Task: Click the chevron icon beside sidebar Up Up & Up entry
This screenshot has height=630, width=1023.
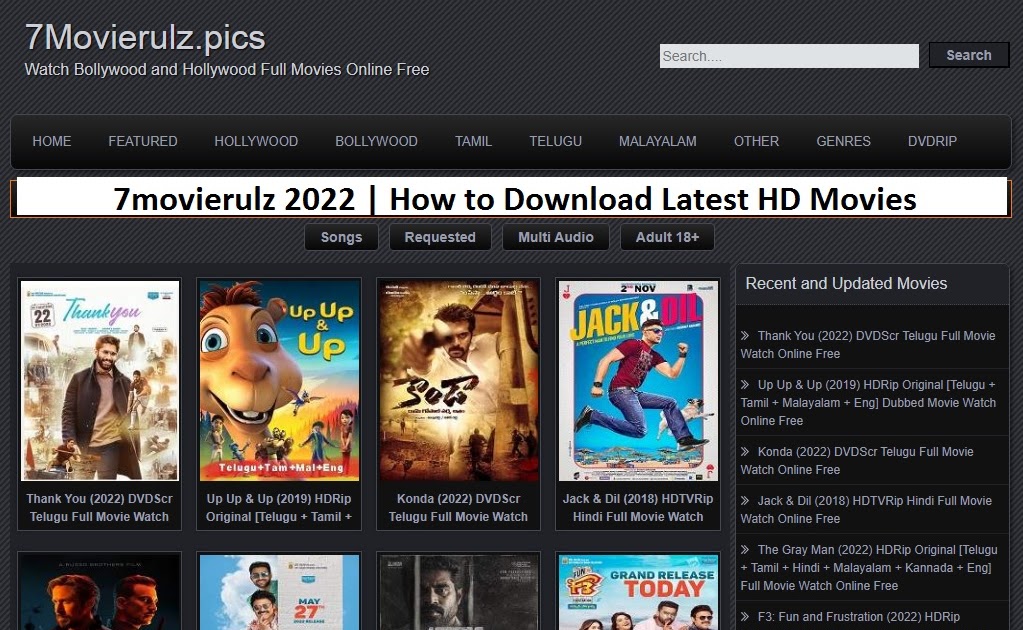Action: 745,385
